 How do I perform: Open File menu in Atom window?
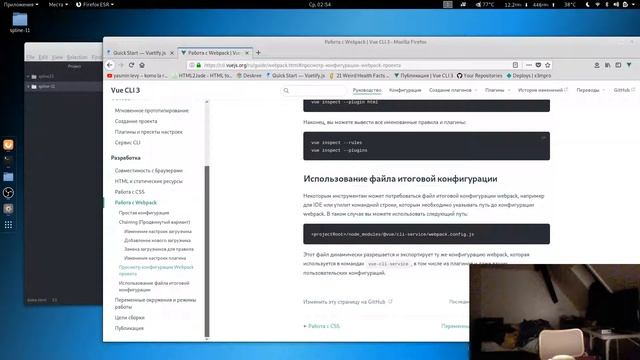(31, 57)
